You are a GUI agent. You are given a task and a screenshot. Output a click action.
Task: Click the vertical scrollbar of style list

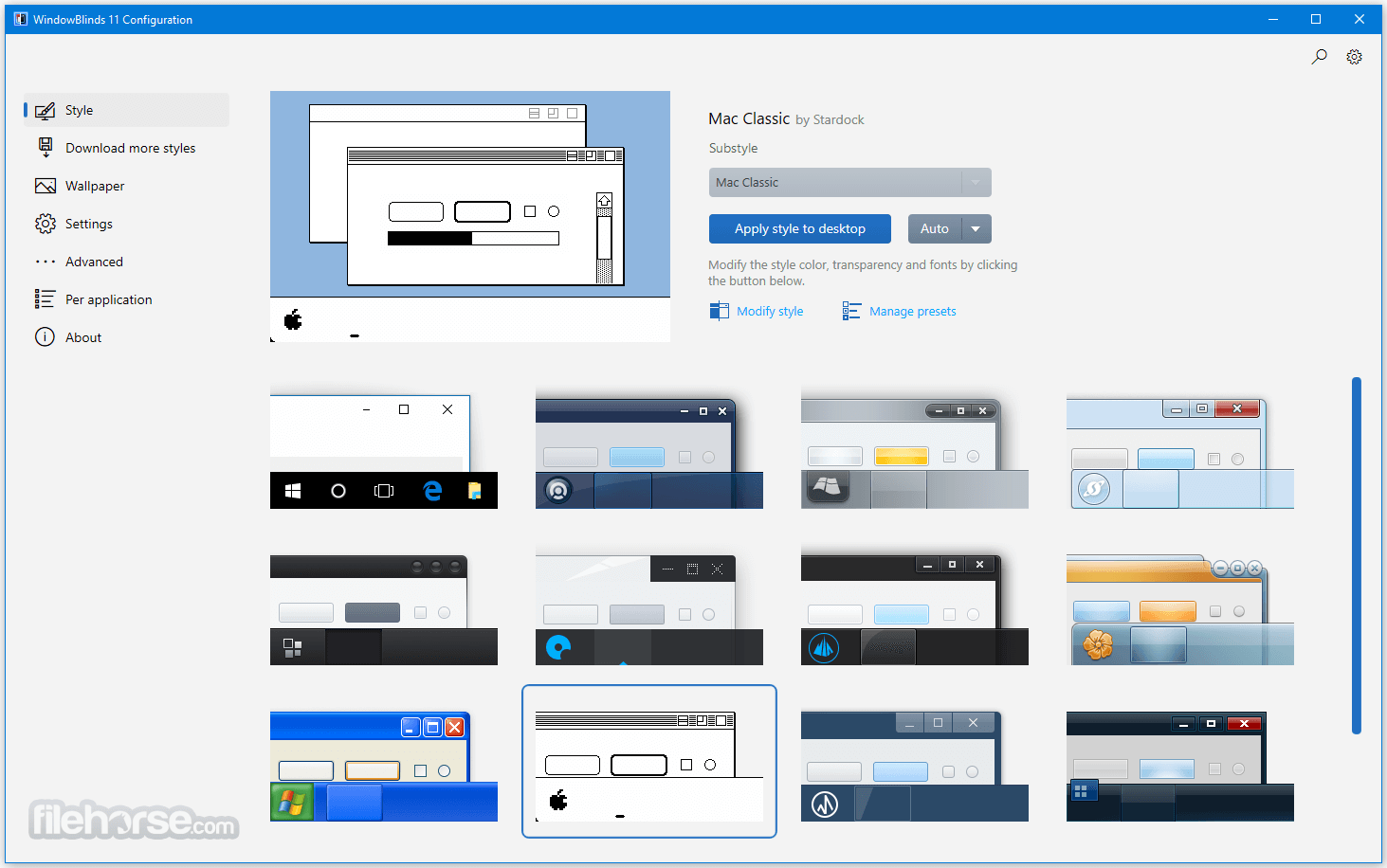[1357, 555]
